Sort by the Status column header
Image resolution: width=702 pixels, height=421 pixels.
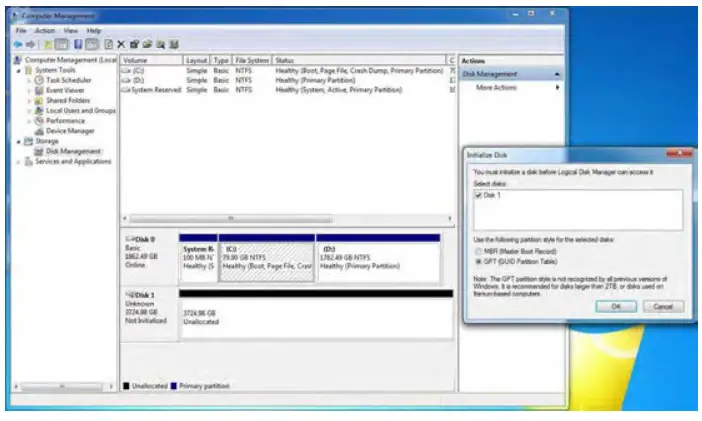tap(359, 60)
